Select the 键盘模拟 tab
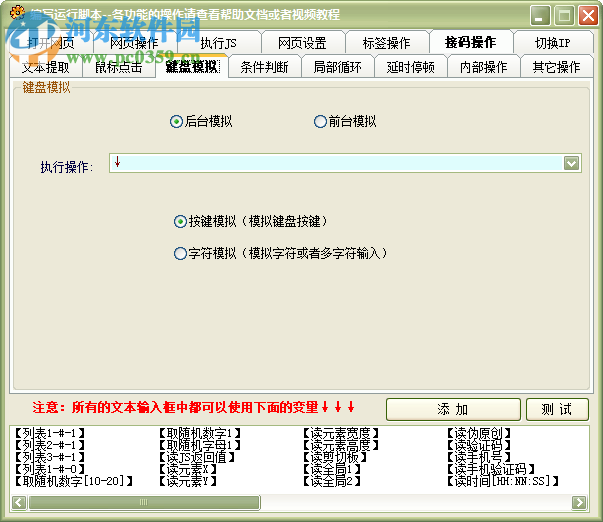The height and width of the screenshot is (522, 603). point(192,67)
